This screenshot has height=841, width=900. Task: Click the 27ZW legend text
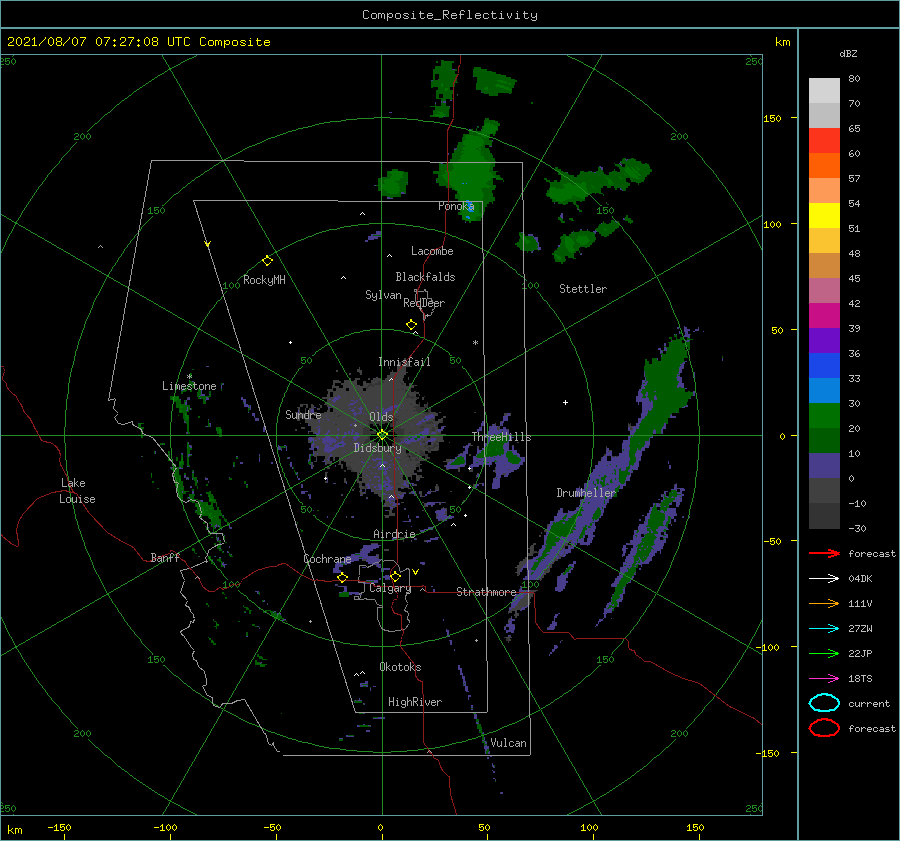[x=860, y=629]
